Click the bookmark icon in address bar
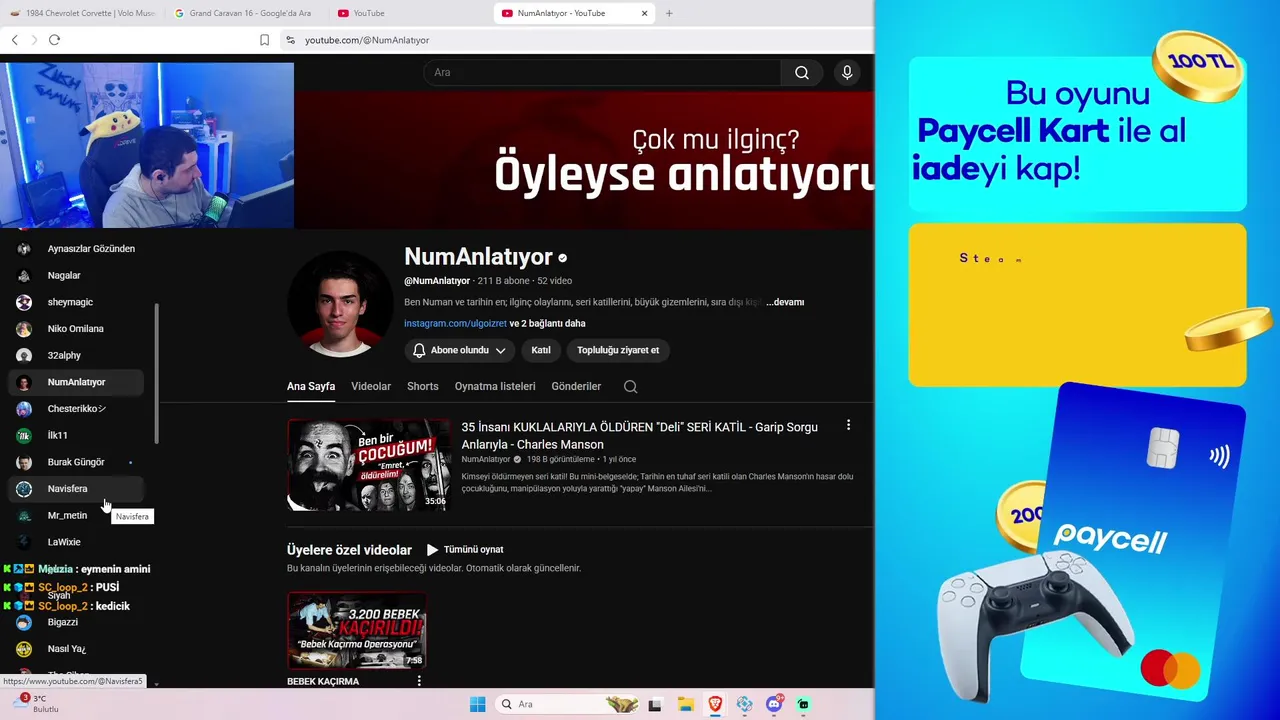The height and width of the screenshot is (720, 1280). coord(264,40)
